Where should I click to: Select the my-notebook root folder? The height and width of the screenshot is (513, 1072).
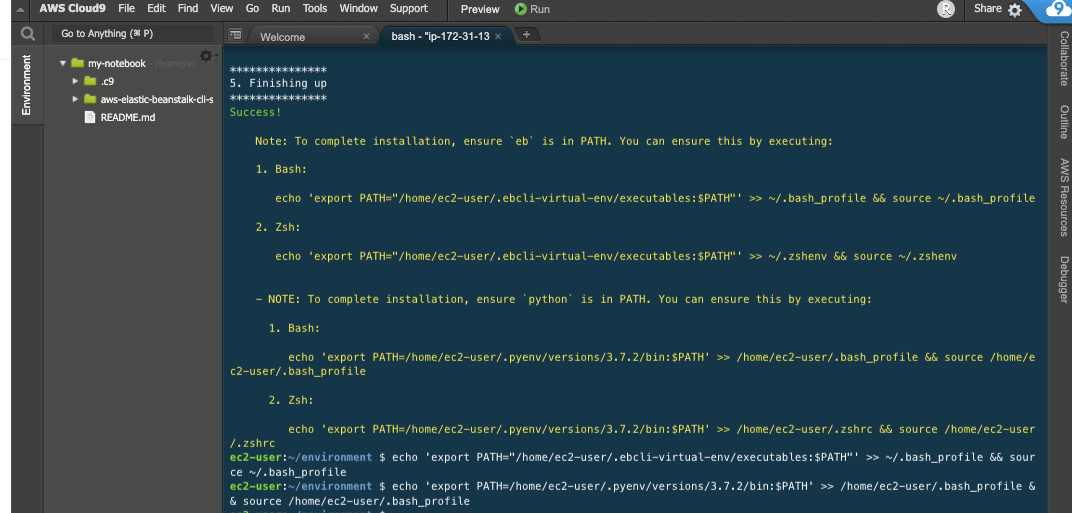coord(117,63)
